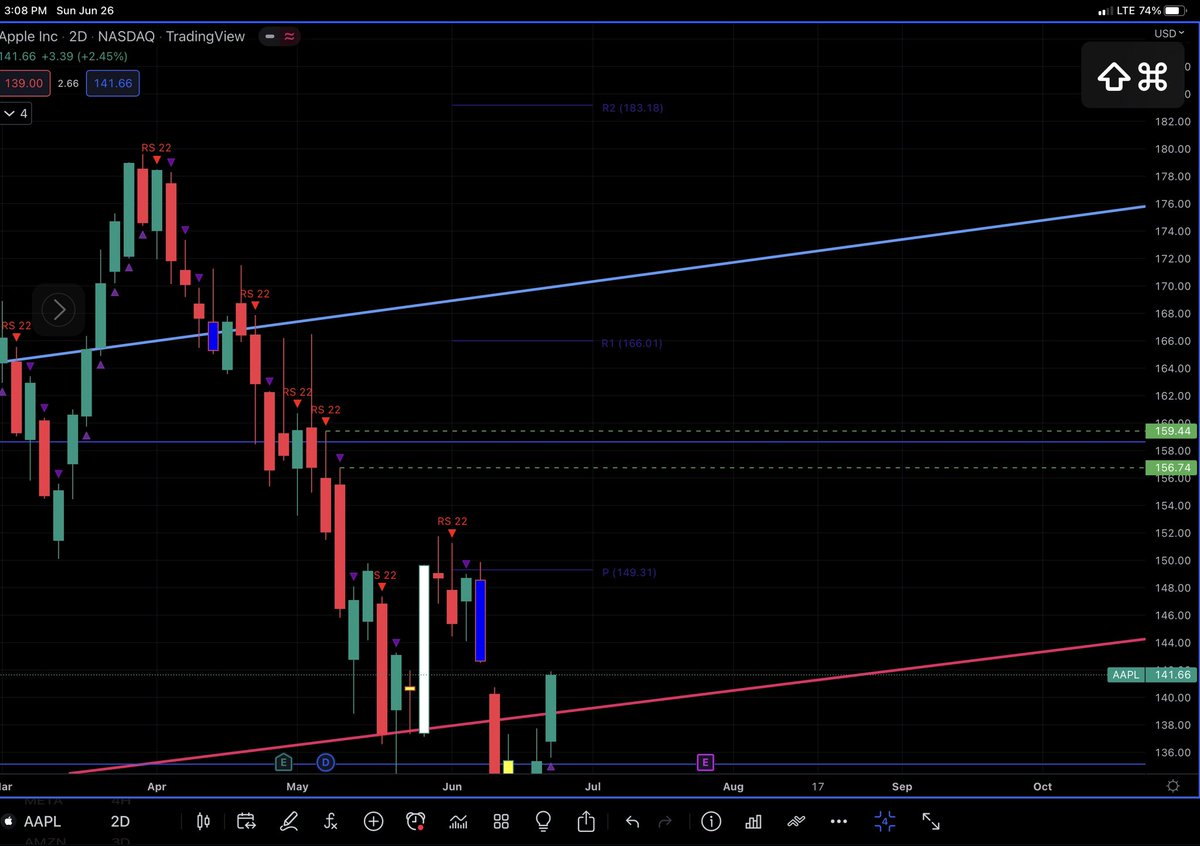Screen dimensions: 1200x846
Task: Tap the plus add-symbol circle icon
Action: point(373,821)
